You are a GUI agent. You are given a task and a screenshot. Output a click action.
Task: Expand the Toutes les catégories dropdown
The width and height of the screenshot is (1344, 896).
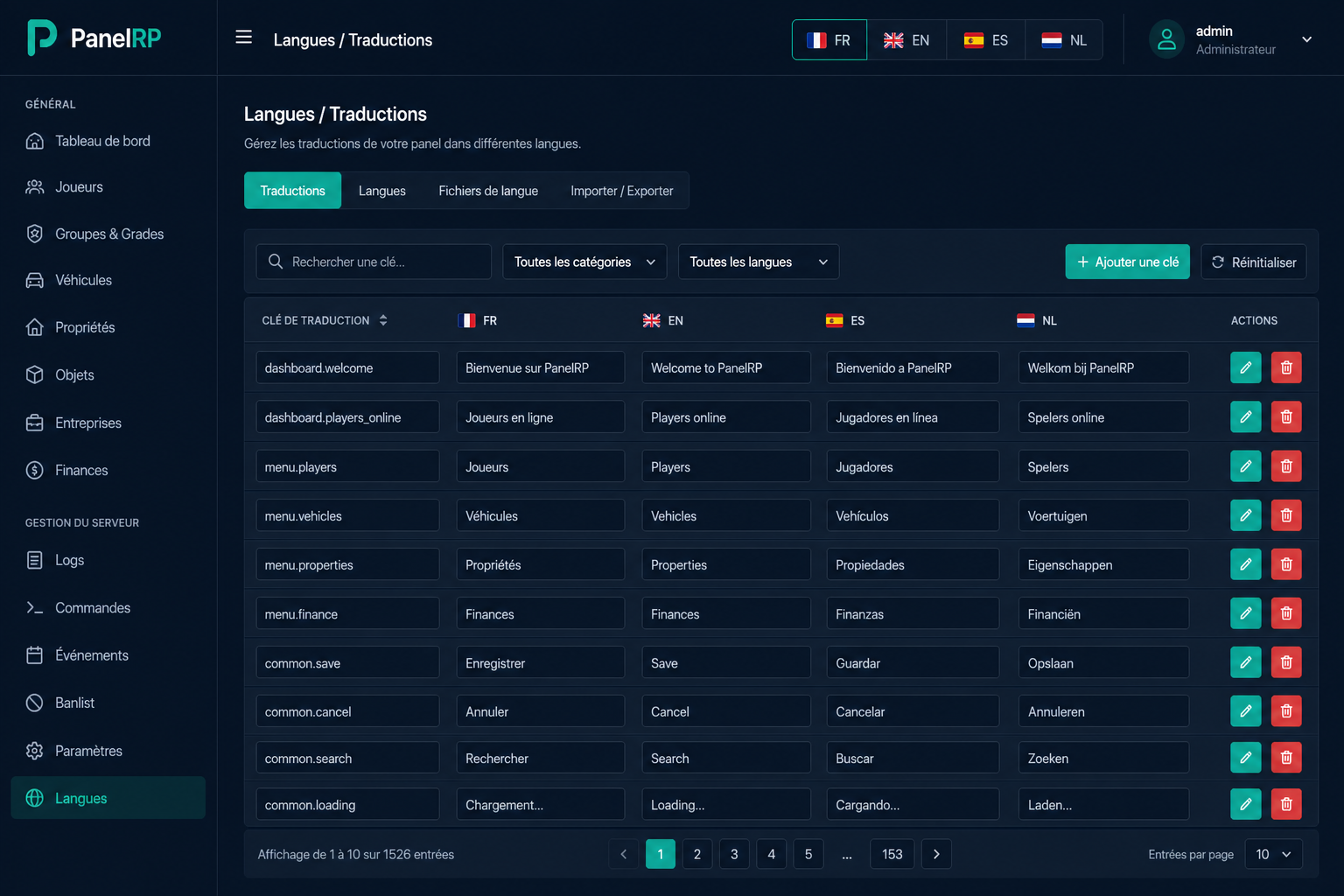[584, 262]
